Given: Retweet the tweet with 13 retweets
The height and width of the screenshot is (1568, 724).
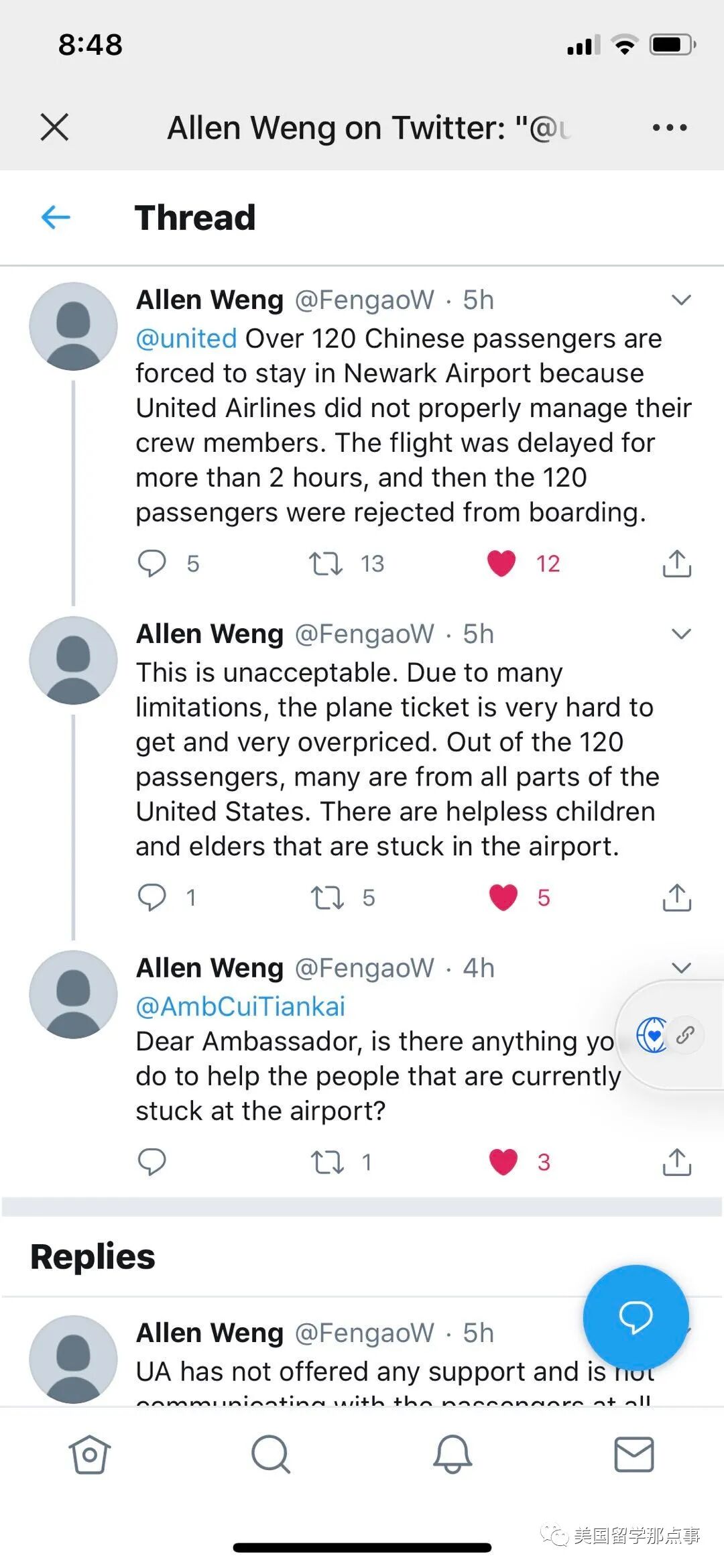Looking at the screenshot, I should 326,563.
